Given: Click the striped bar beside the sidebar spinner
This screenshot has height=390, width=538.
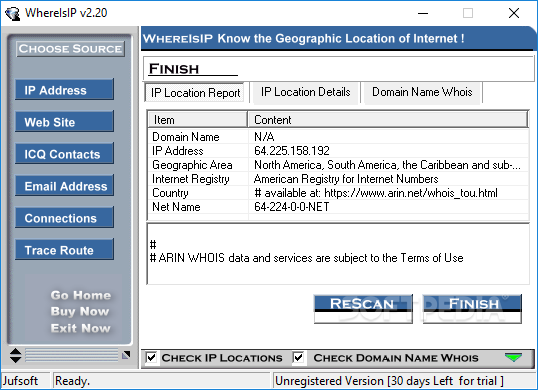Looking at the screenshot, I should (x=72, y=355).
